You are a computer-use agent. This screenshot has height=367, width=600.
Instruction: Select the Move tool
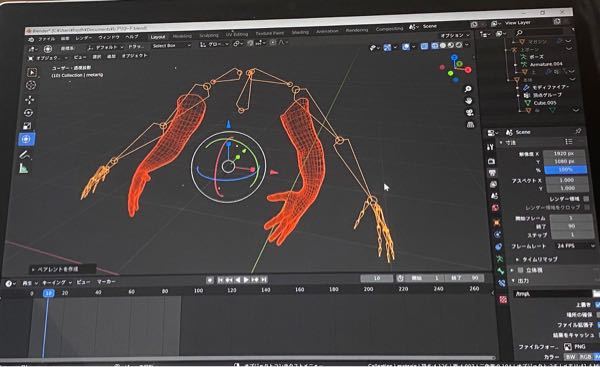pos(29,99)
